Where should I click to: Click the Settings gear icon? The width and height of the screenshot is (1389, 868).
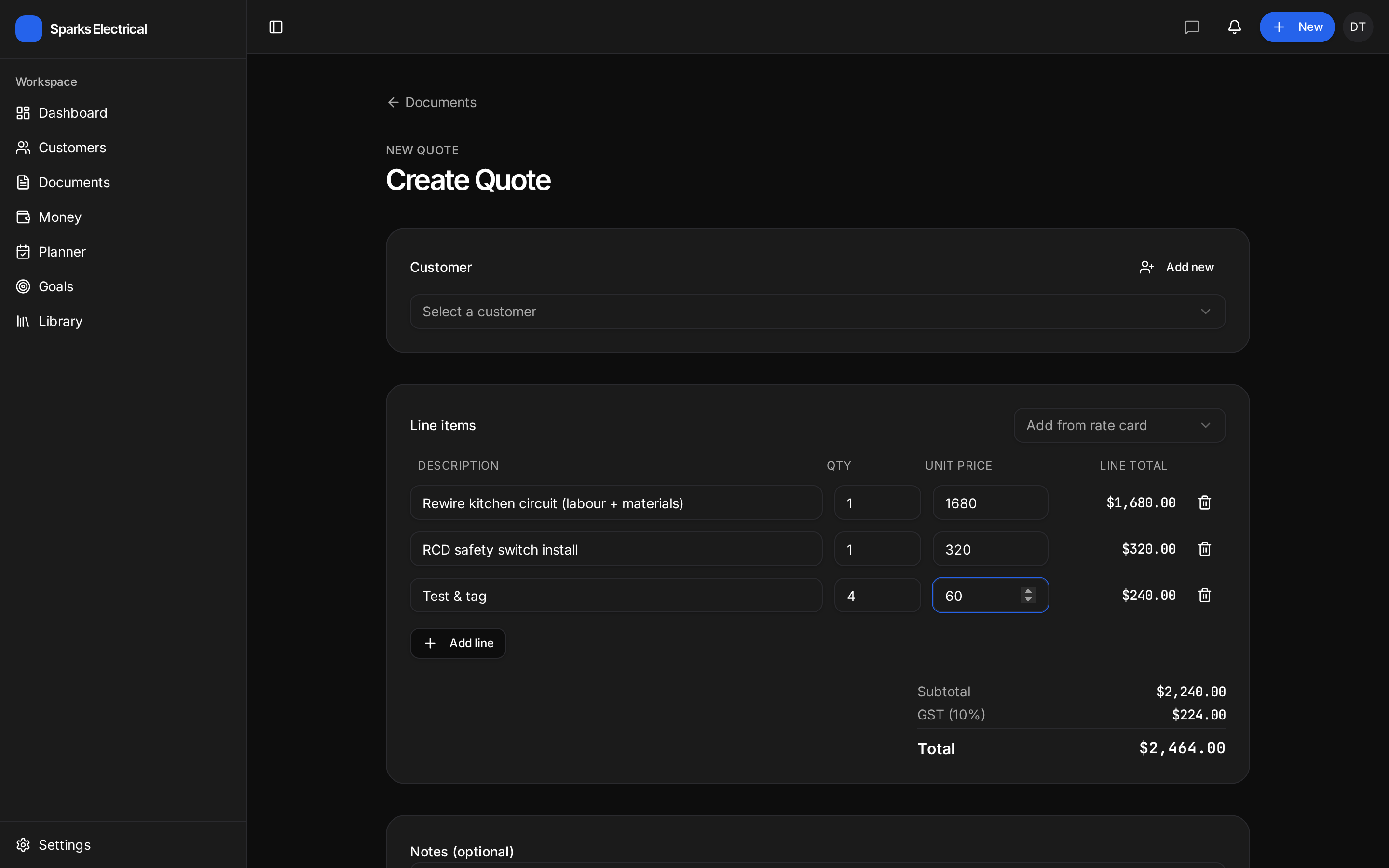(23, 845)
